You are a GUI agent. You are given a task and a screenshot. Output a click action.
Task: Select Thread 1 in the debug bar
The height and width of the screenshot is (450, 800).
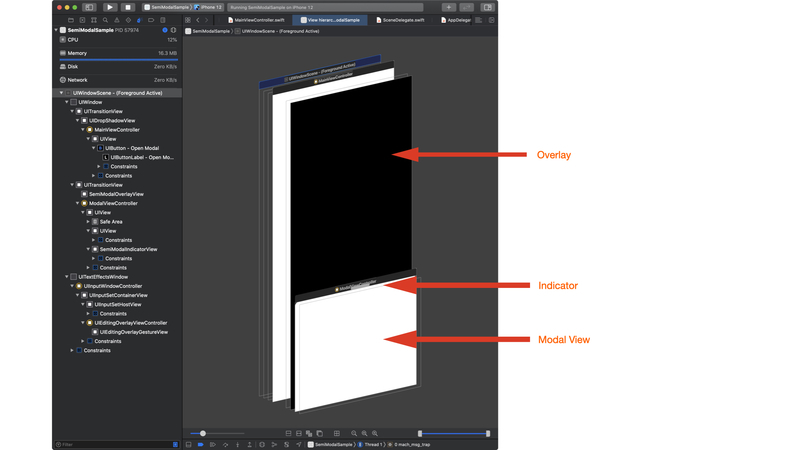(x=370, y=444)
